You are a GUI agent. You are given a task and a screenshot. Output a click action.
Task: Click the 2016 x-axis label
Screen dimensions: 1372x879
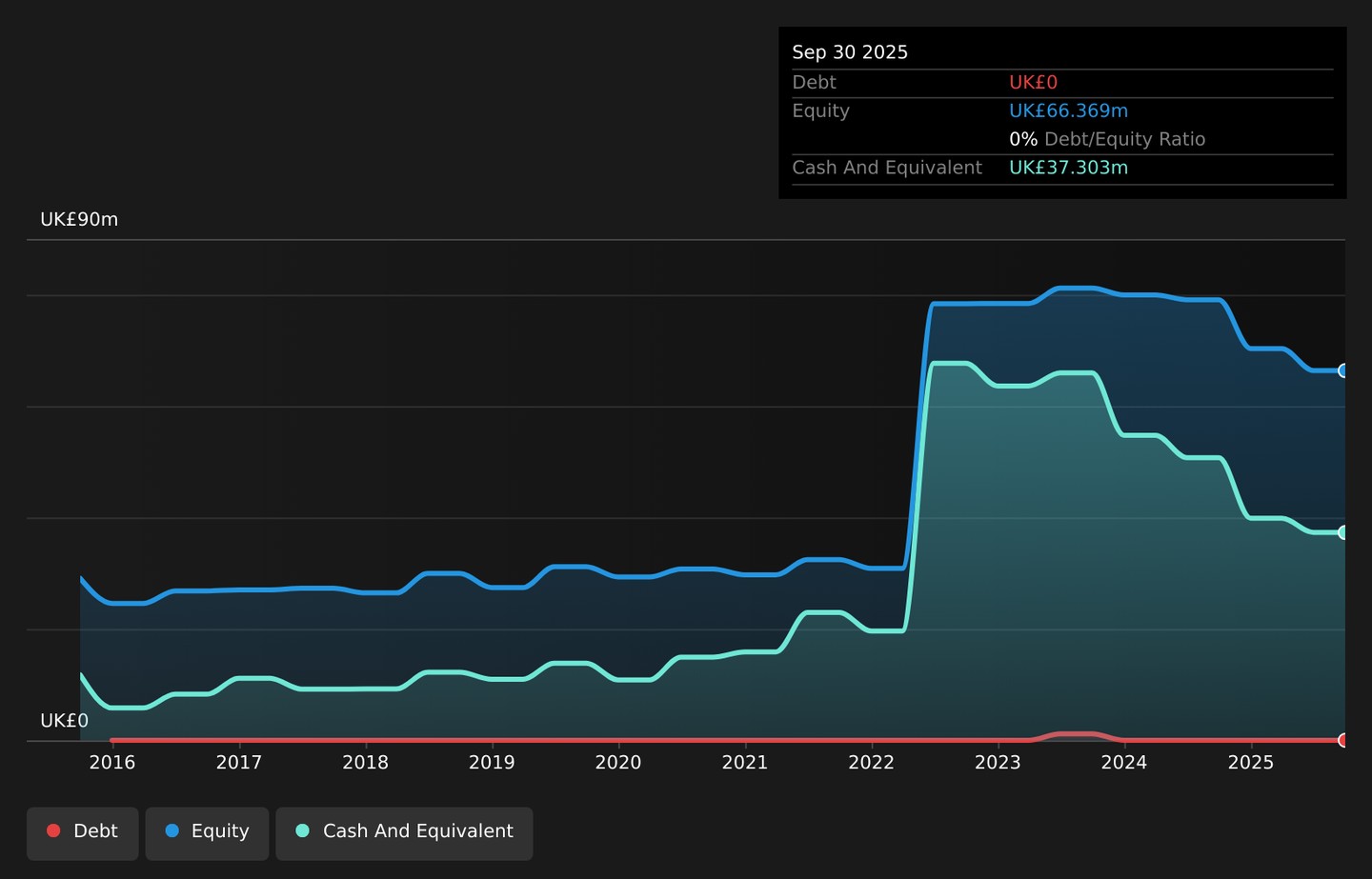click(112, 763)
